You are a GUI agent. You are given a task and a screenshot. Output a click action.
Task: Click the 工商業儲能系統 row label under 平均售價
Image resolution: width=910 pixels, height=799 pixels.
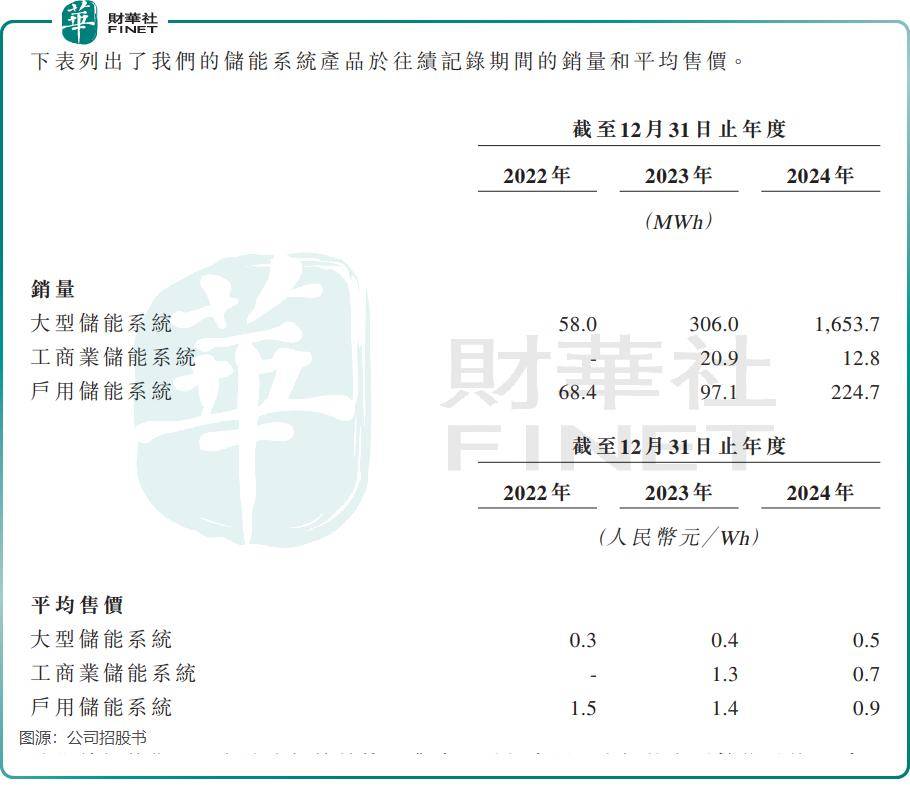[x=113, y=673]
